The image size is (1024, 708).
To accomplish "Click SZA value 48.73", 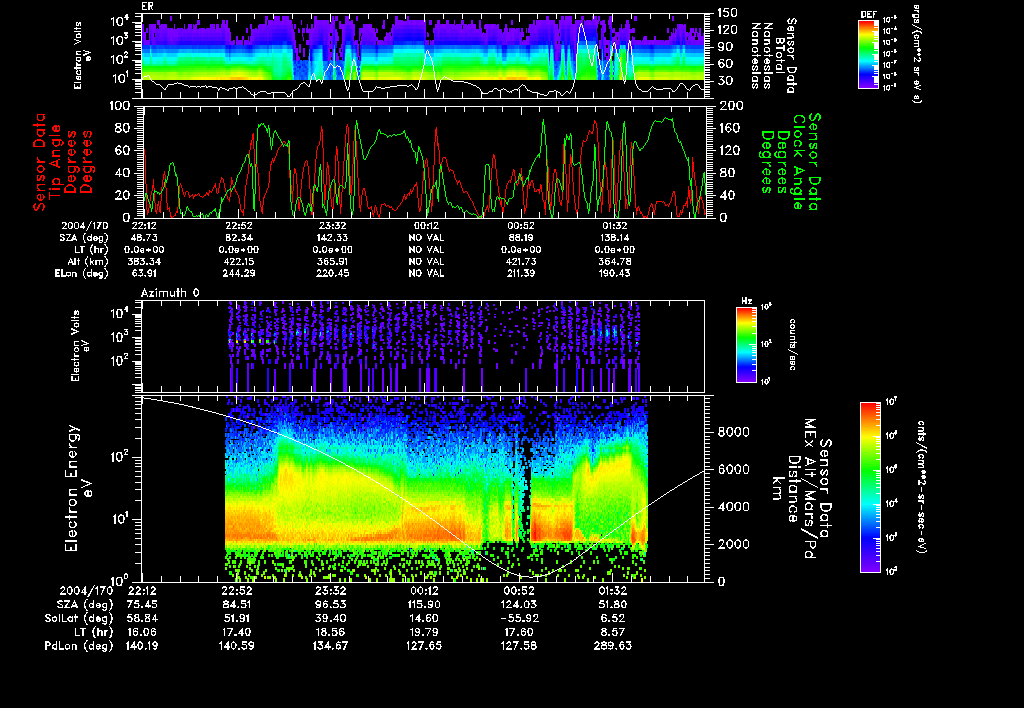I will 144,238.
